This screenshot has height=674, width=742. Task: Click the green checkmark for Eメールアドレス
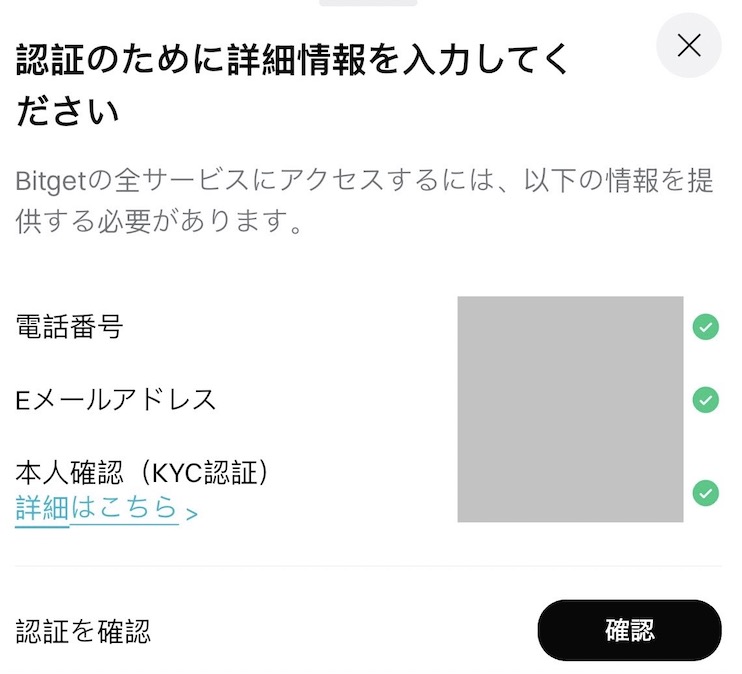tap(706, 400)
